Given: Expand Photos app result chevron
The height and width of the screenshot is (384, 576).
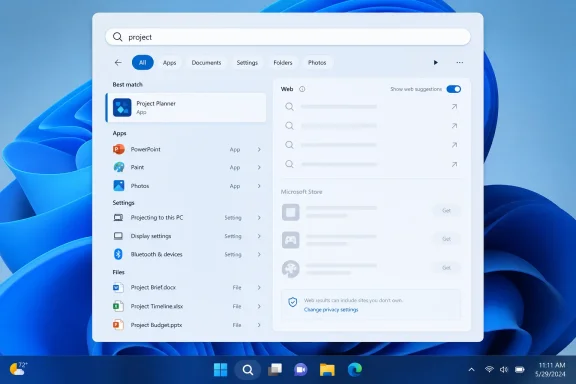Looking at the screenshot, I should coord(259,186).
